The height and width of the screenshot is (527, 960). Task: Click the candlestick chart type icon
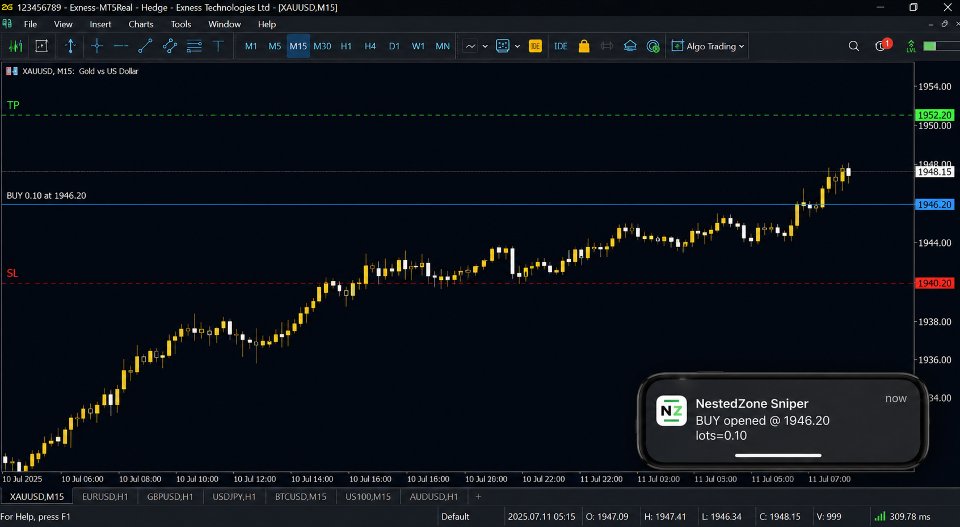tap(15, 46)
